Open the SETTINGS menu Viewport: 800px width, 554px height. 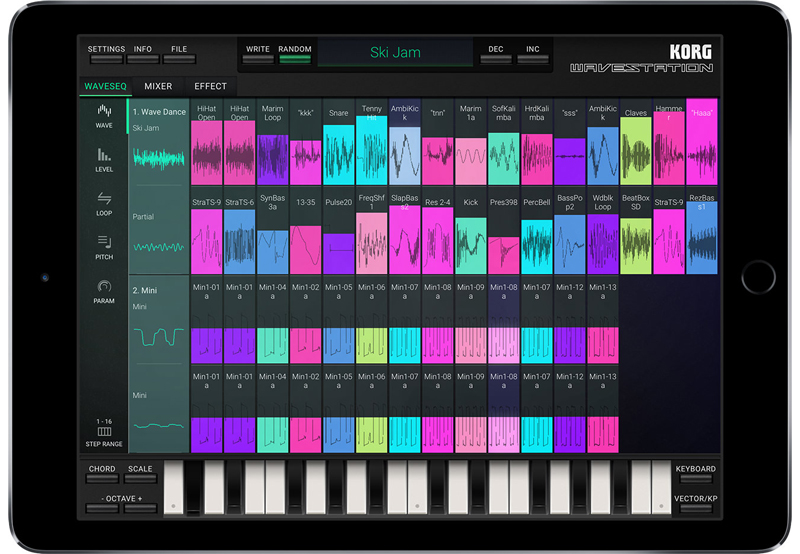[106, 54]
